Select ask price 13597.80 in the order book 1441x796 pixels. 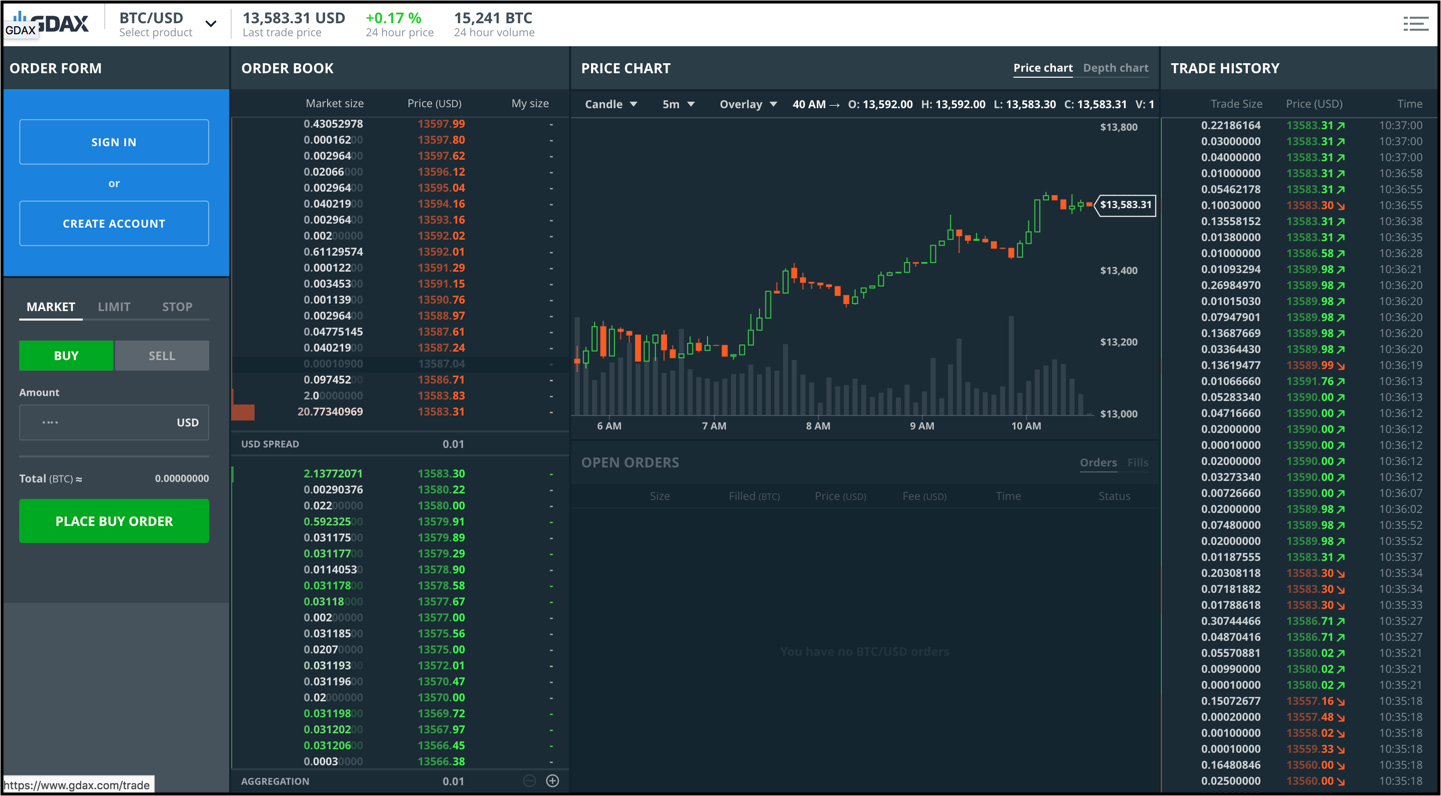click(x=441, y=140)
